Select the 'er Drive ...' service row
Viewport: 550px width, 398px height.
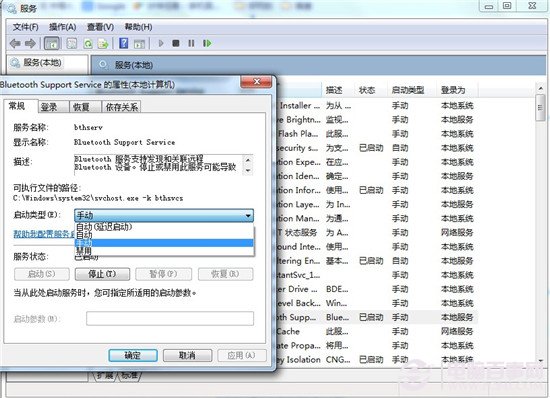(x=377, y=289)
